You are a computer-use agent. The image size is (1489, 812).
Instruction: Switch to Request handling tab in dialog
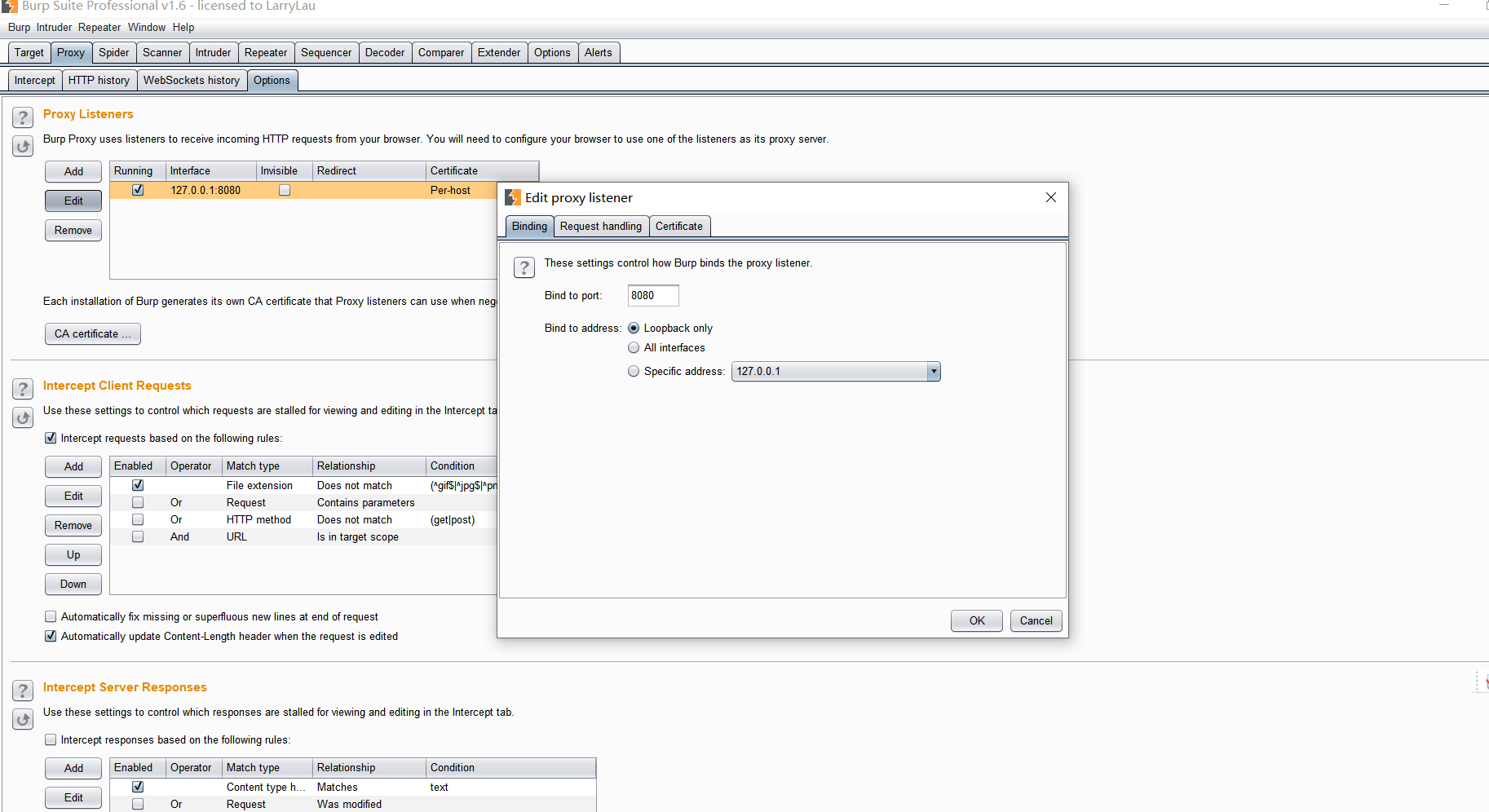[601, 226]
